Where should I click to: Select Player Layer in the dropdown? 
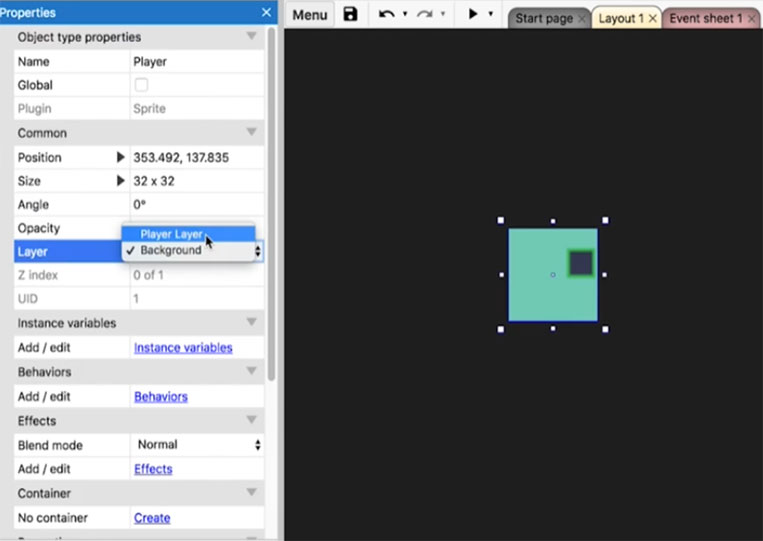tap(188, 234)
